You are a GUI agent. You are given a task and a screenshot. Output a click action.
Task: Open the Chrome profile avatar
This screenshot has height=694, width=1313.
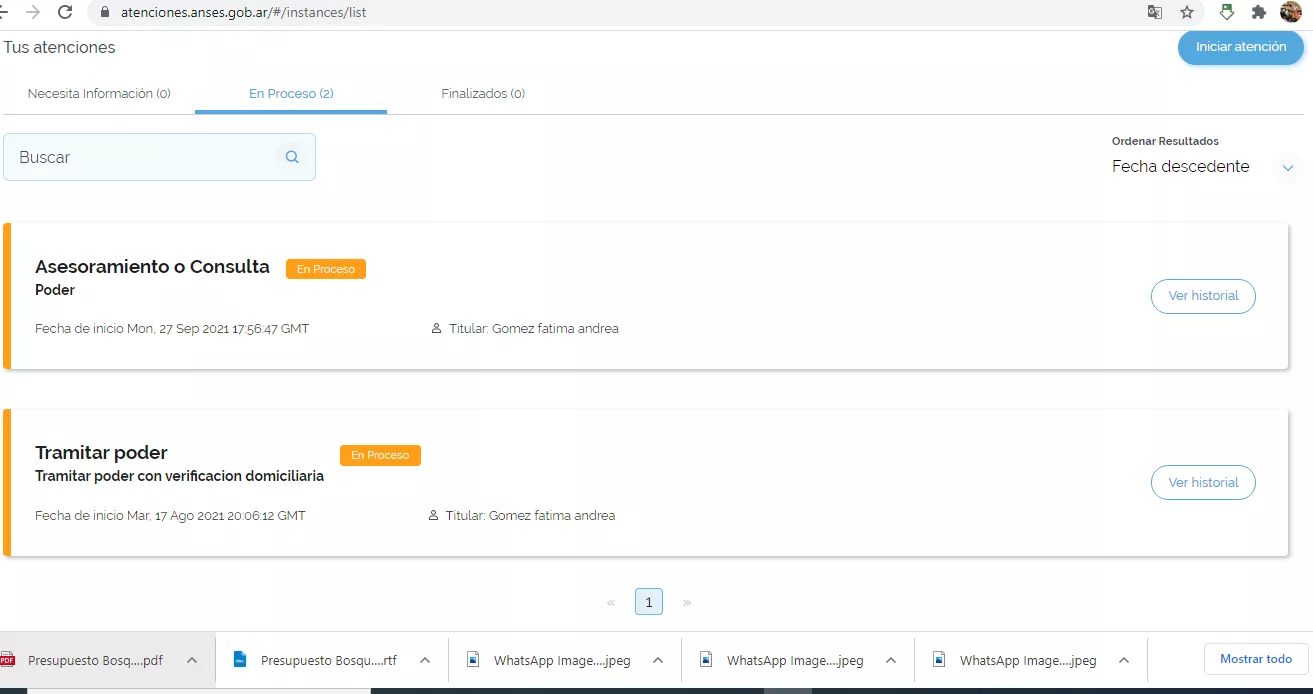click(1291, 12)
